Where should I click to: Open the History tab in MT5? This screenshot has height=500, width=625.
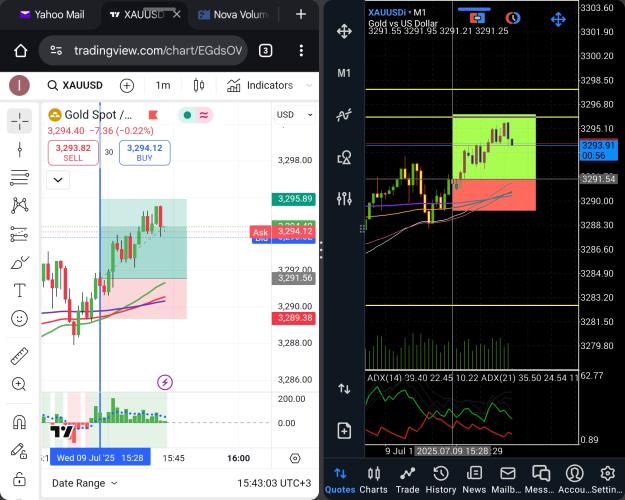pyautogui.click(x=441, y=480)
